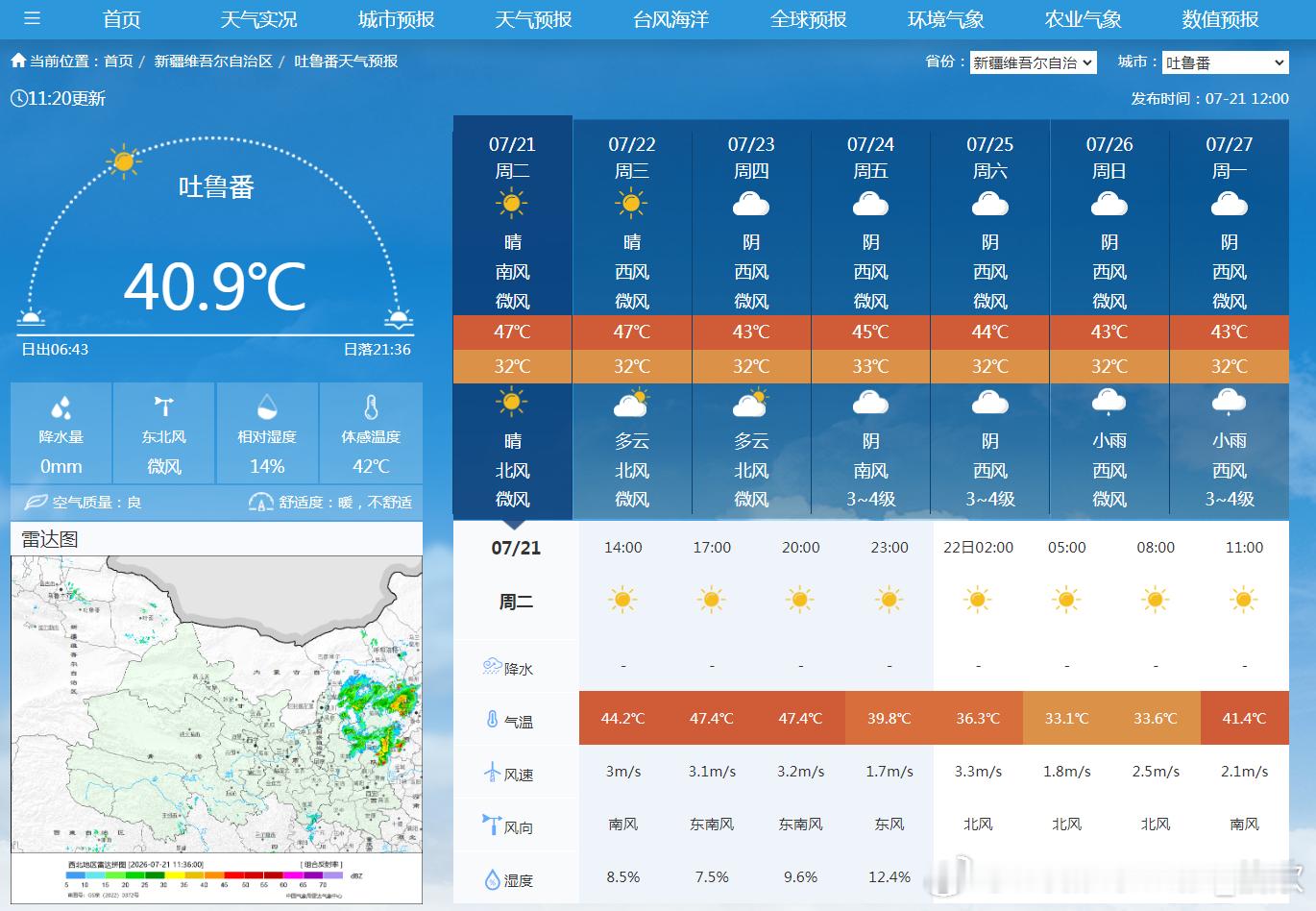Click the 47.4℃ temperature cell at 17:00
The image size is (1316, 911).
pos(712,718)
